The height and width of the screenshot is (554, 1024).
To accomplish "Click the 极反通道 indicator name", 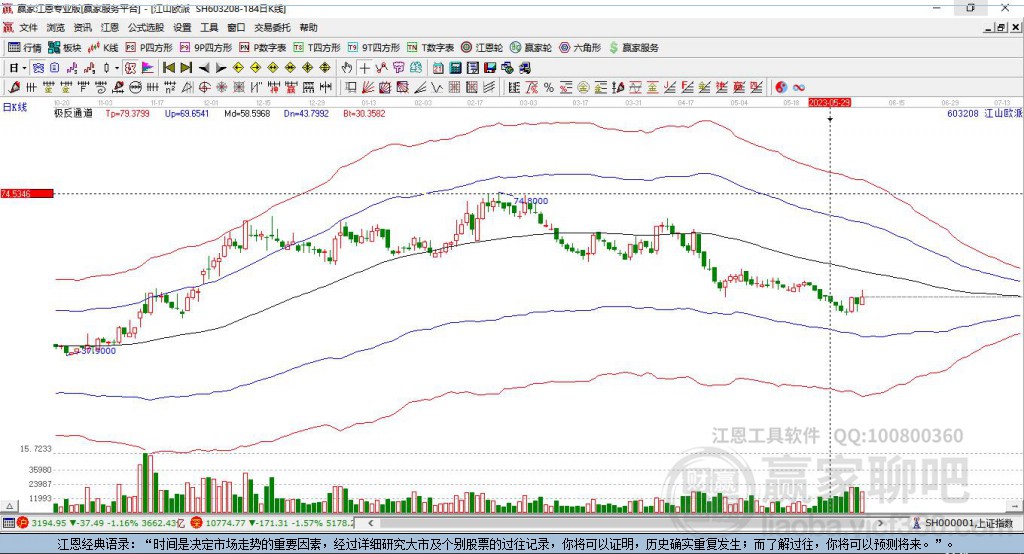I will point(73,113).
